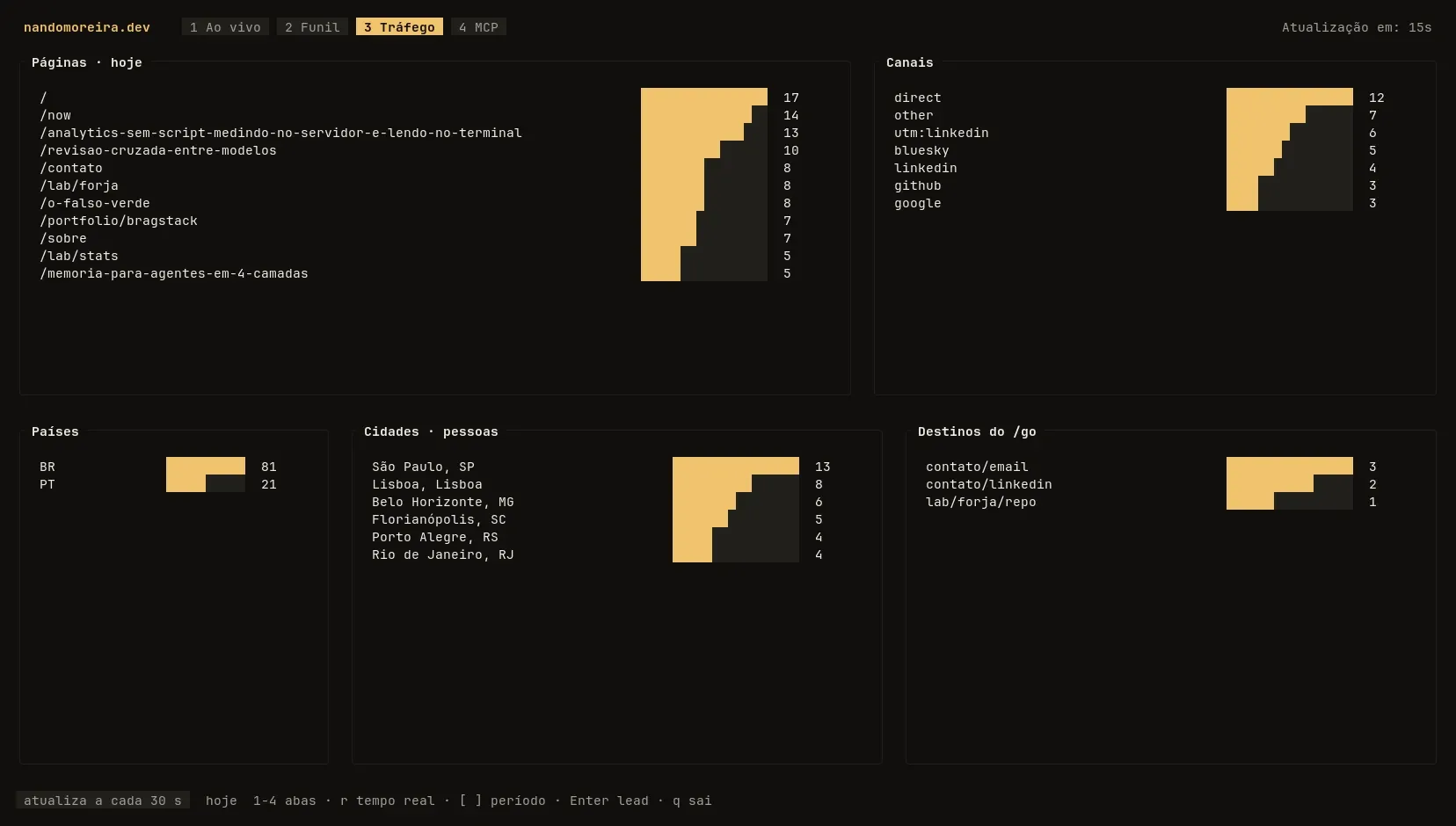This screenshot has height=826, width=1456.
Task: Click the direct channel row
Action: [1139, 98]
